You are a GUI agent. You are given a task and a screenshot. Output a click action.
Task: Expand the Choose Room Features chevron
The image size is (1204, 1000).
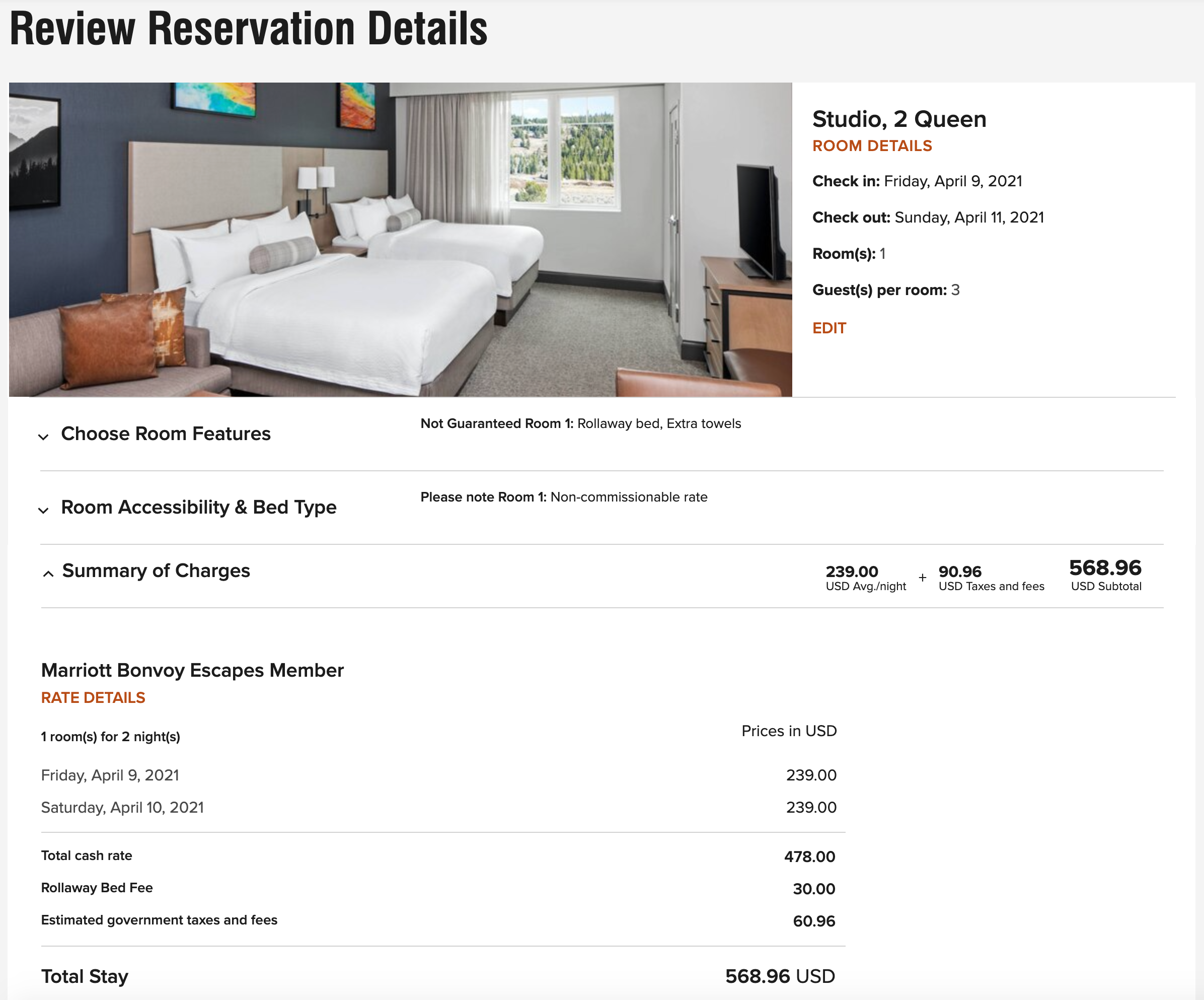[x=44, y=437]
